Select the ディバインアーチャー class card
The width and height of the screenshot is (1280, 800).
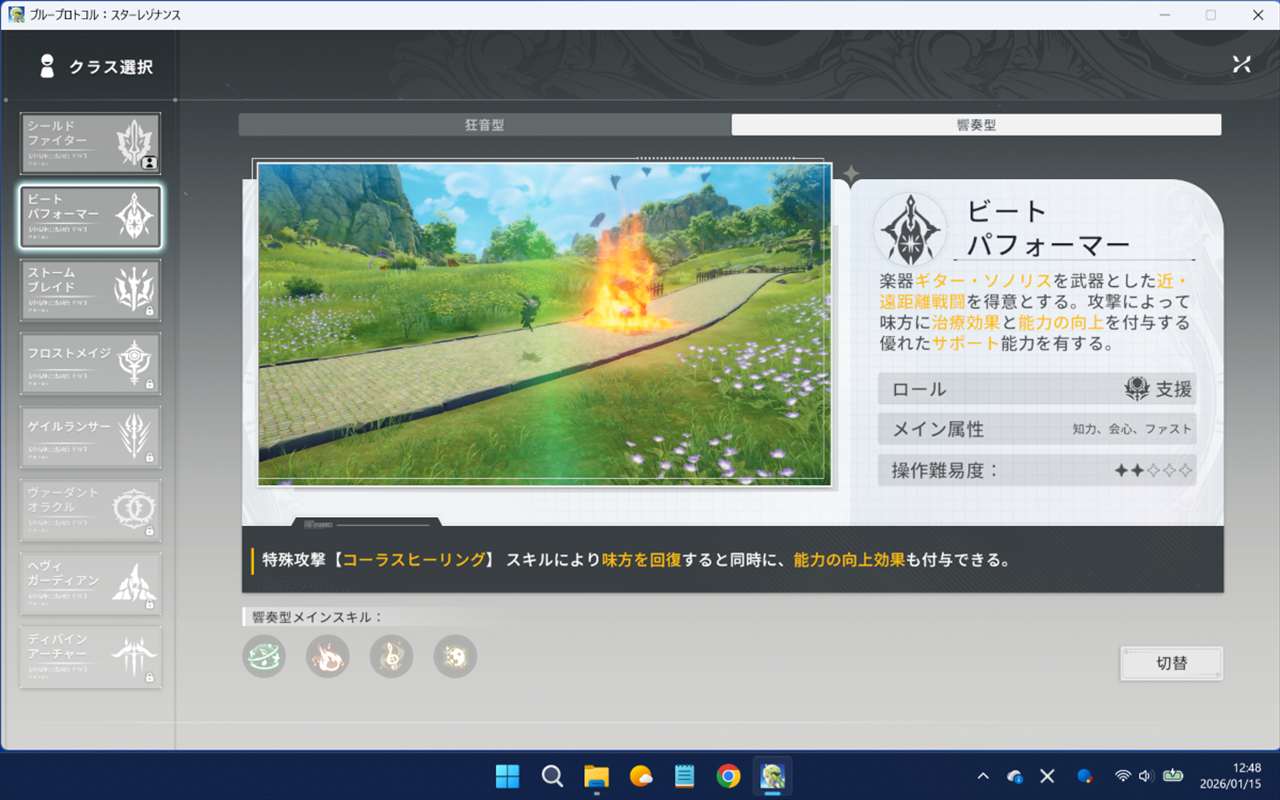pos(90,657)
